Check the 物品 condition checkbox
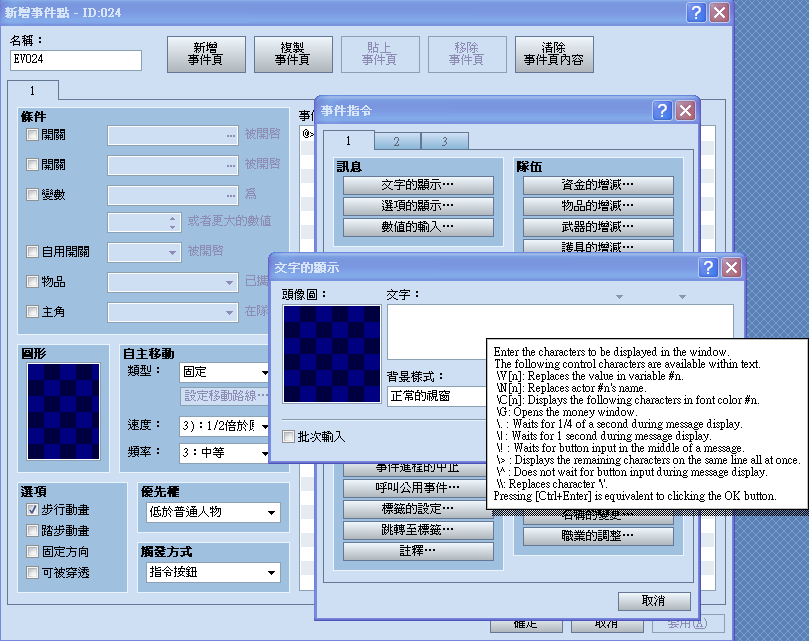The height and width of the screenshot is (641, 809). 32,281
